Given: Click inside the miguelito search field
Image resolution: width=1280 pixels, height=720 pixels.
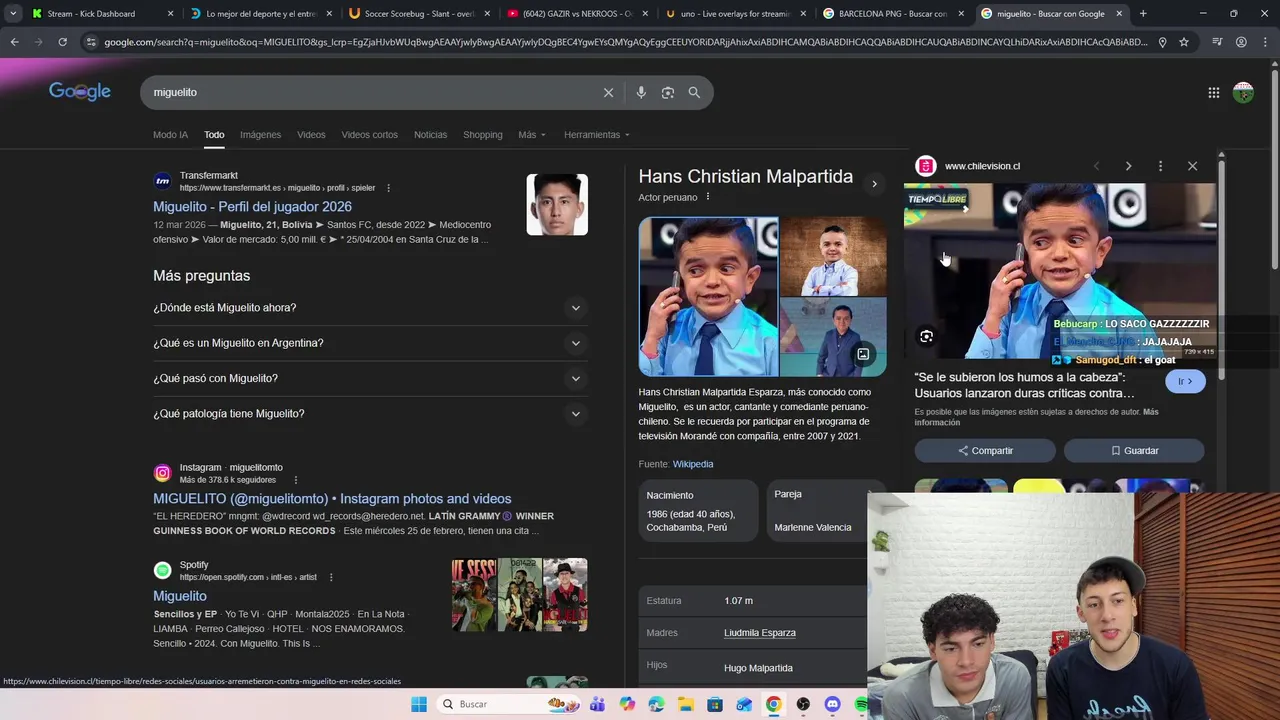Looking at the screenshot, I should pyautogui.click(x=370, y=92).
